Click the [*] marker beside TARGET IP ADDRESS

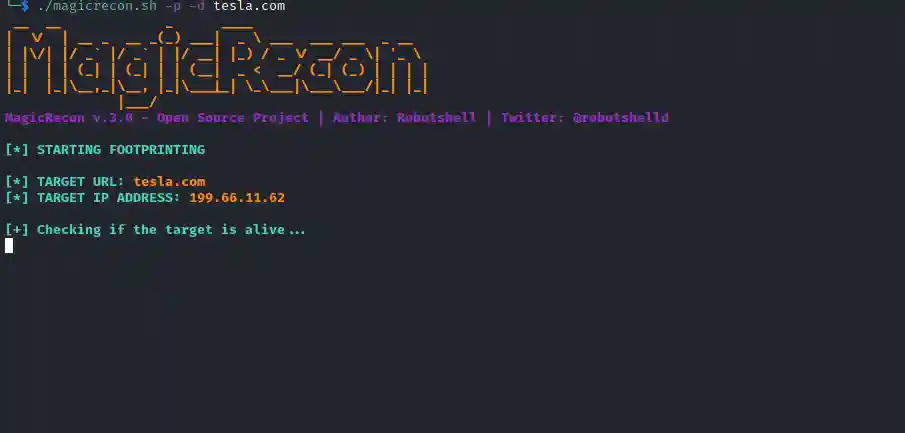(x=17, y=198)
